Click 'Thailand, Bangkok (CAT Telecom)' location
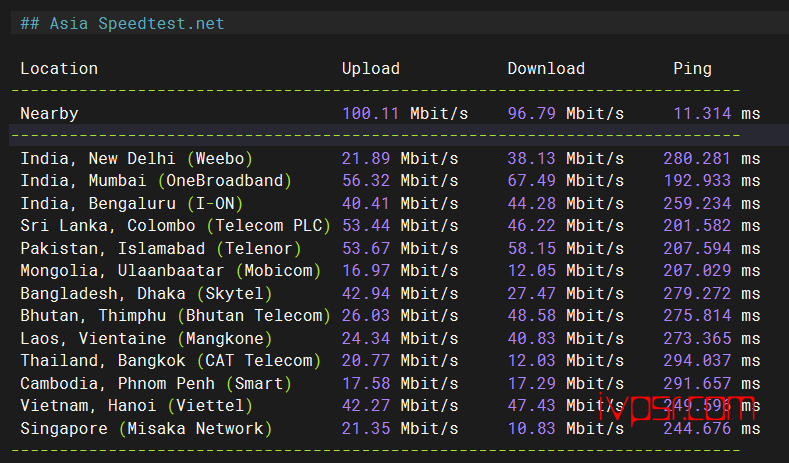This screenshot has width=789, height=463. point(171,361)
